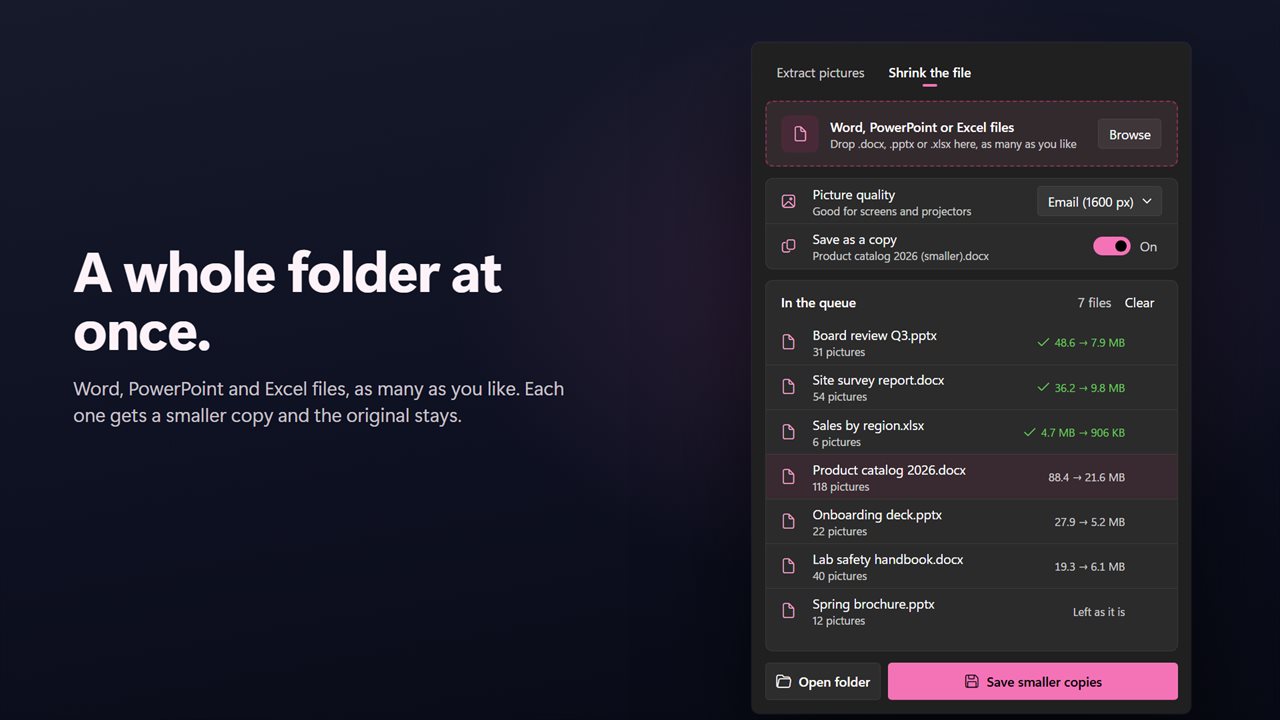Click the green checkmark on Site survey report row

(x=1043, y=388)
